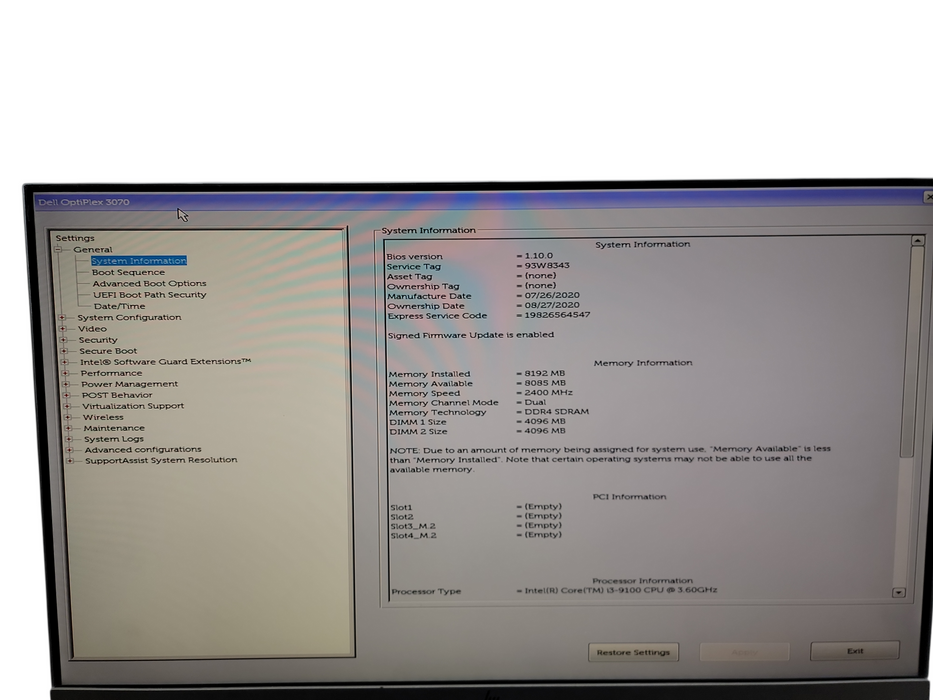Open Boot Sequence settings

pos(128,272)
